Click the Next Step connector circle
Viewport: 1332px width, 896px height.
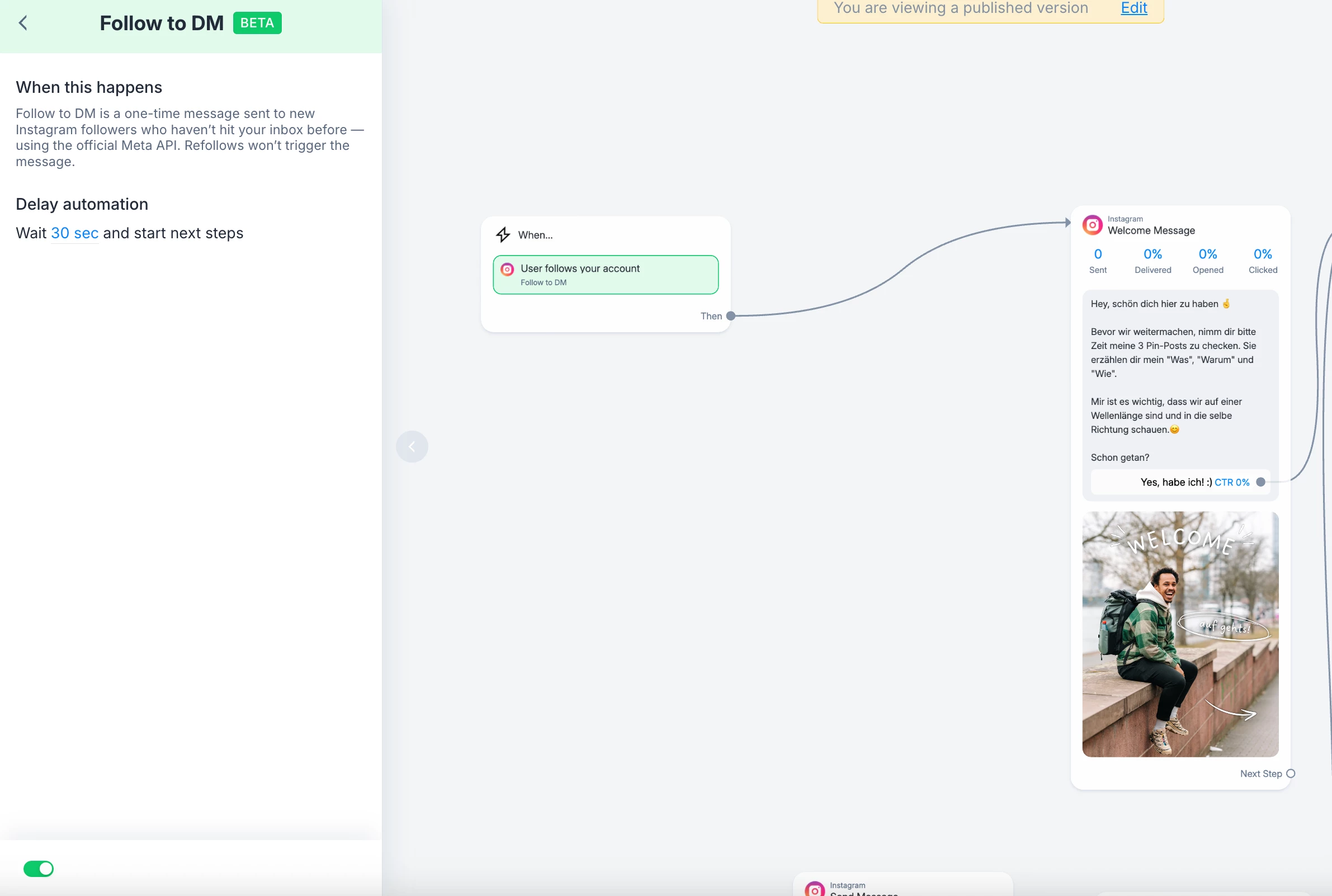click(1290, 774)
